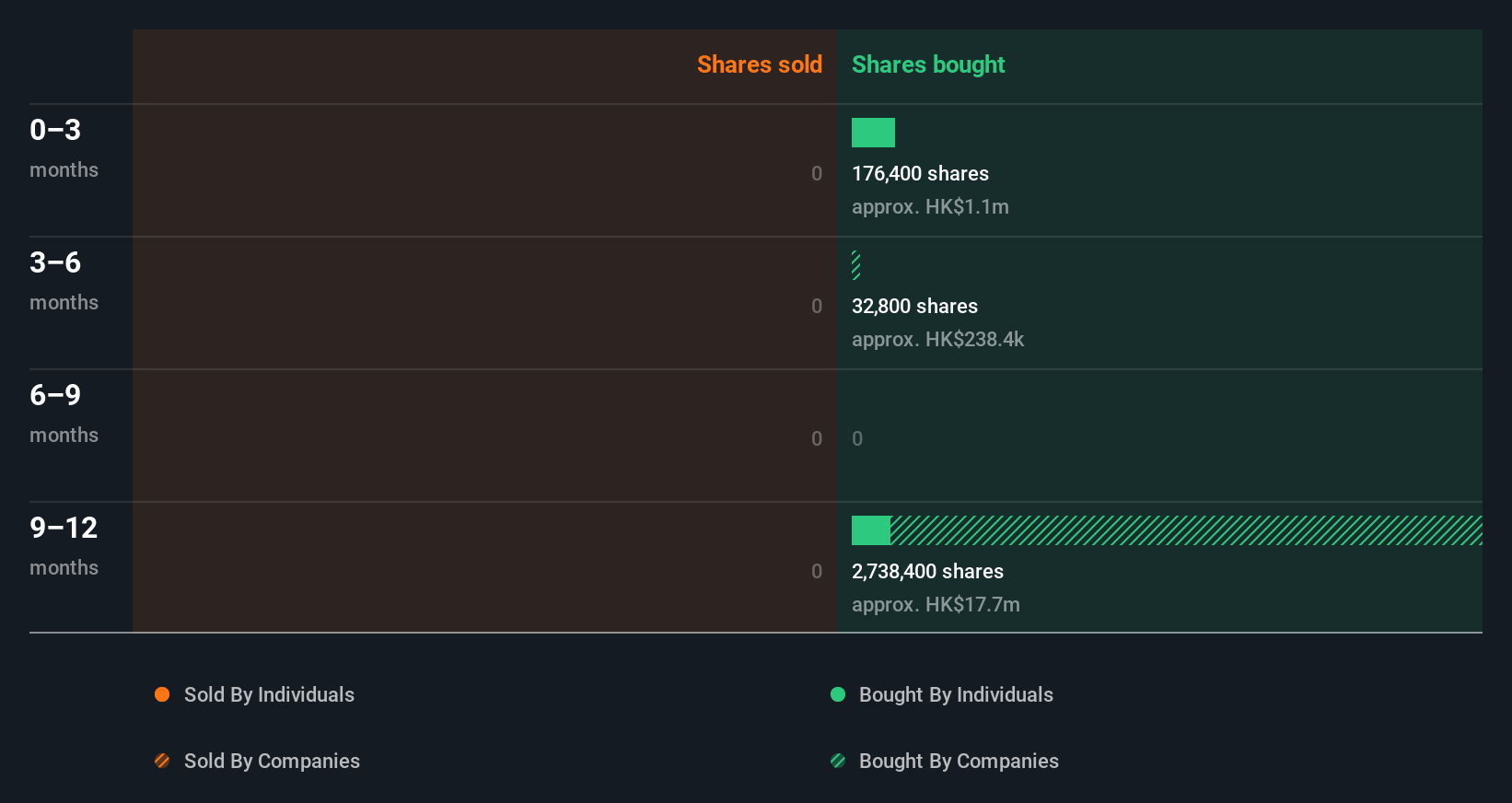Click the striped Sold By Companies legend icon
The width and height of the screenshot is (1512, 803).
click(x=162, y=761)
